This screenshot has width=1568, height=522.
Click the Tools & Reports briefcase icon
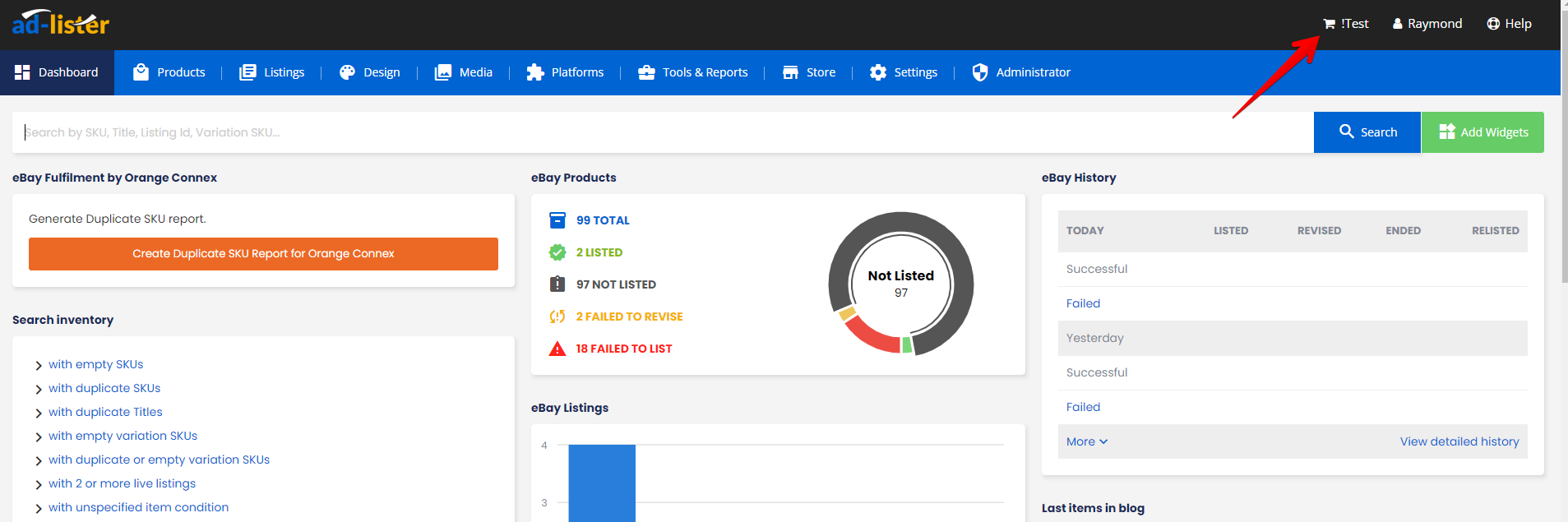pos(646,72)
